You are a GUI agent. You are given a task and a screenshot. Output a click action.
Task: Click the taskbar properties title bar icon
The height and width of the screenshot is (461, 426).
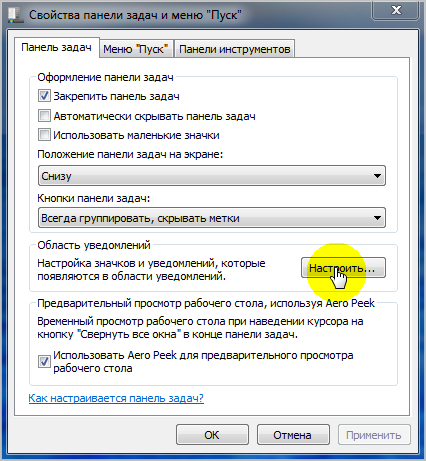pyautogui.click(x=15, y=15)
